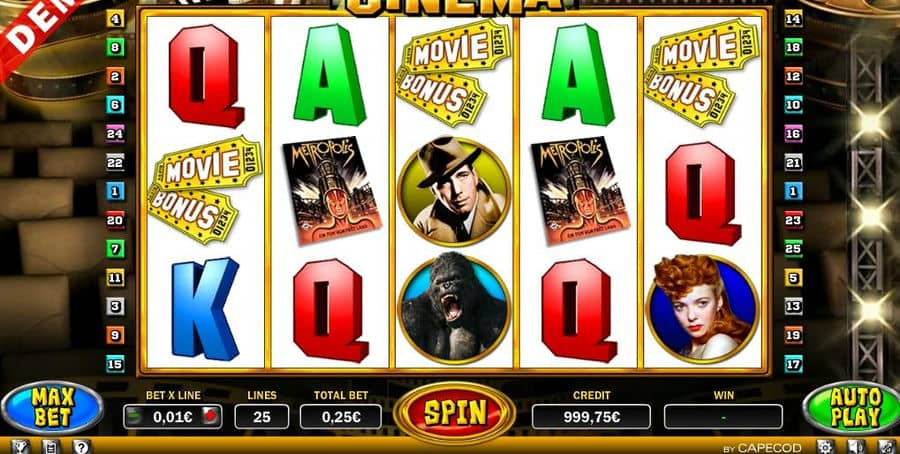Screen dimensions: 900x454
Task: Select payline 4 marker on left
Action: 115,19
